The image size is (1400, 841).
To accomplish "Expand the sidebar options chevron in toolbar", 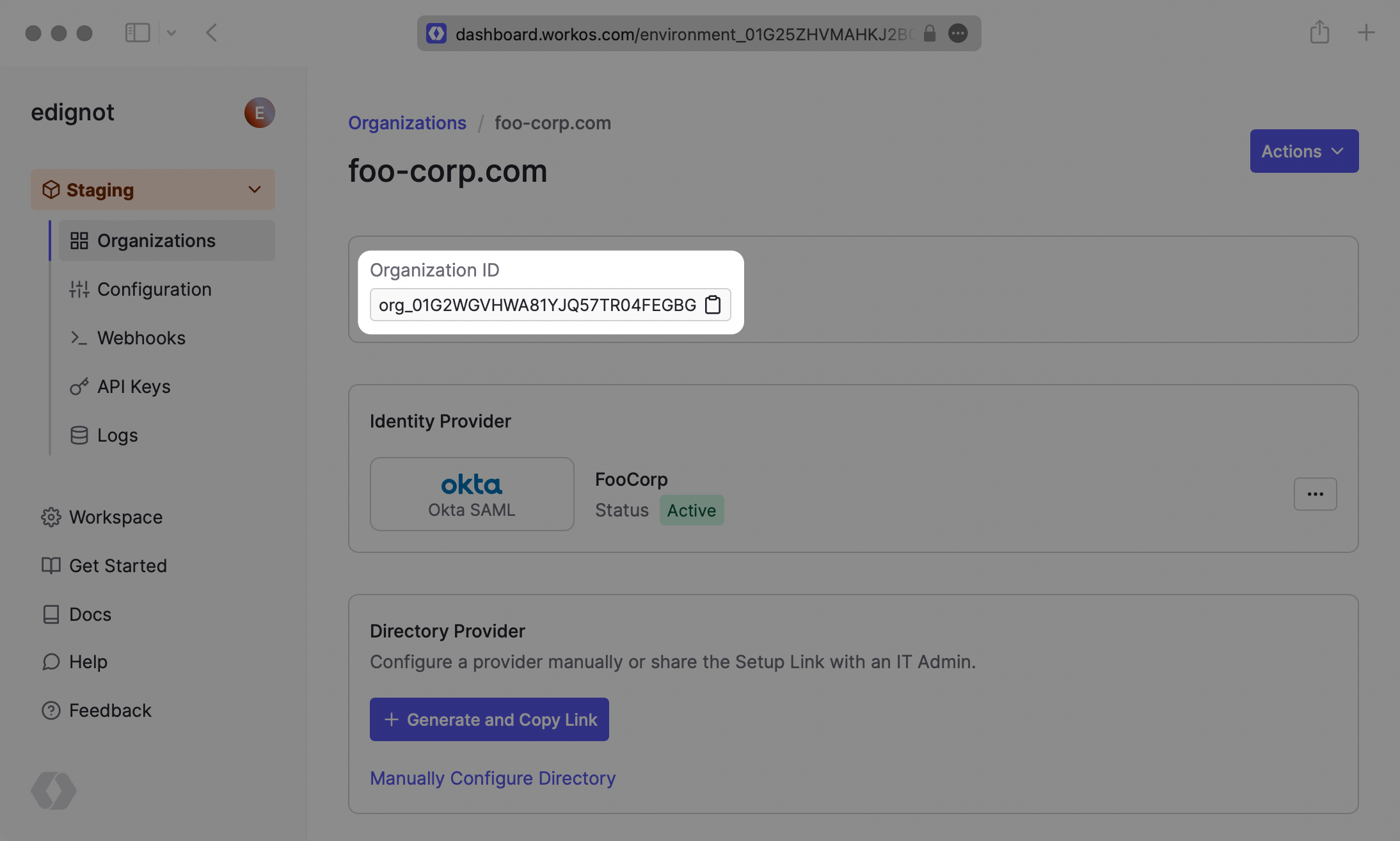I will pyautogui.click(x=171, y=33).
